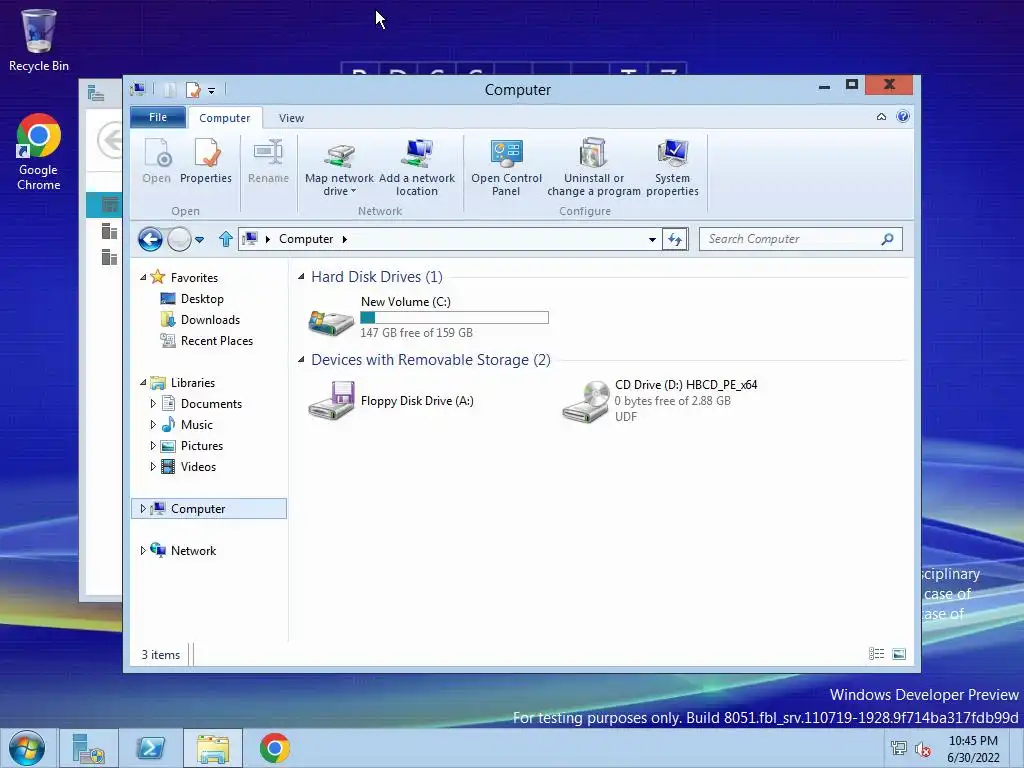
Task: Switch to details view in status bar
Action: [x=876, y=654]
